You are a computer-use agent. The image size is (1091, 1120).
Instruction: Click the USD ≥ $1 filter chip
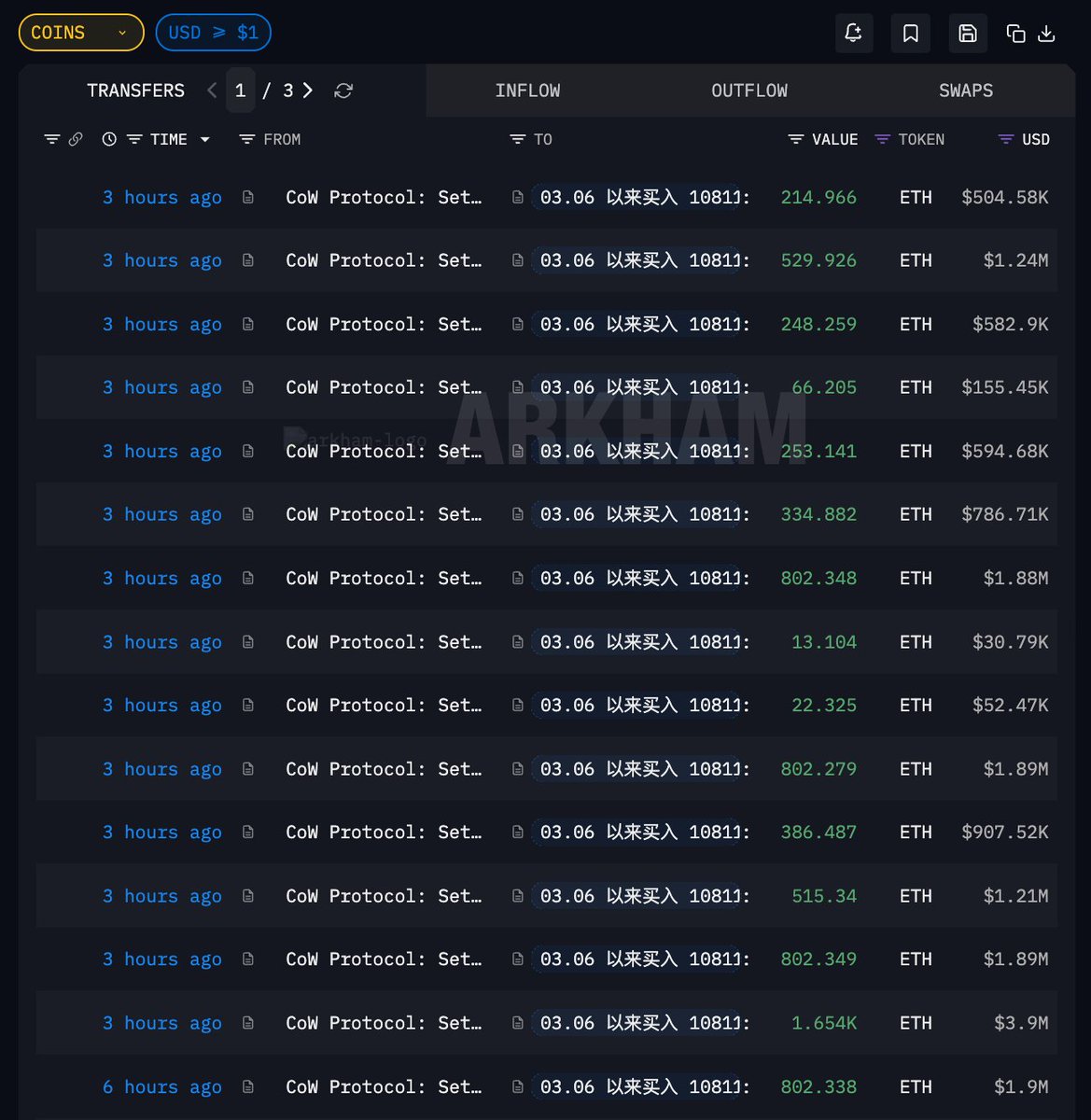pos(214,33)
